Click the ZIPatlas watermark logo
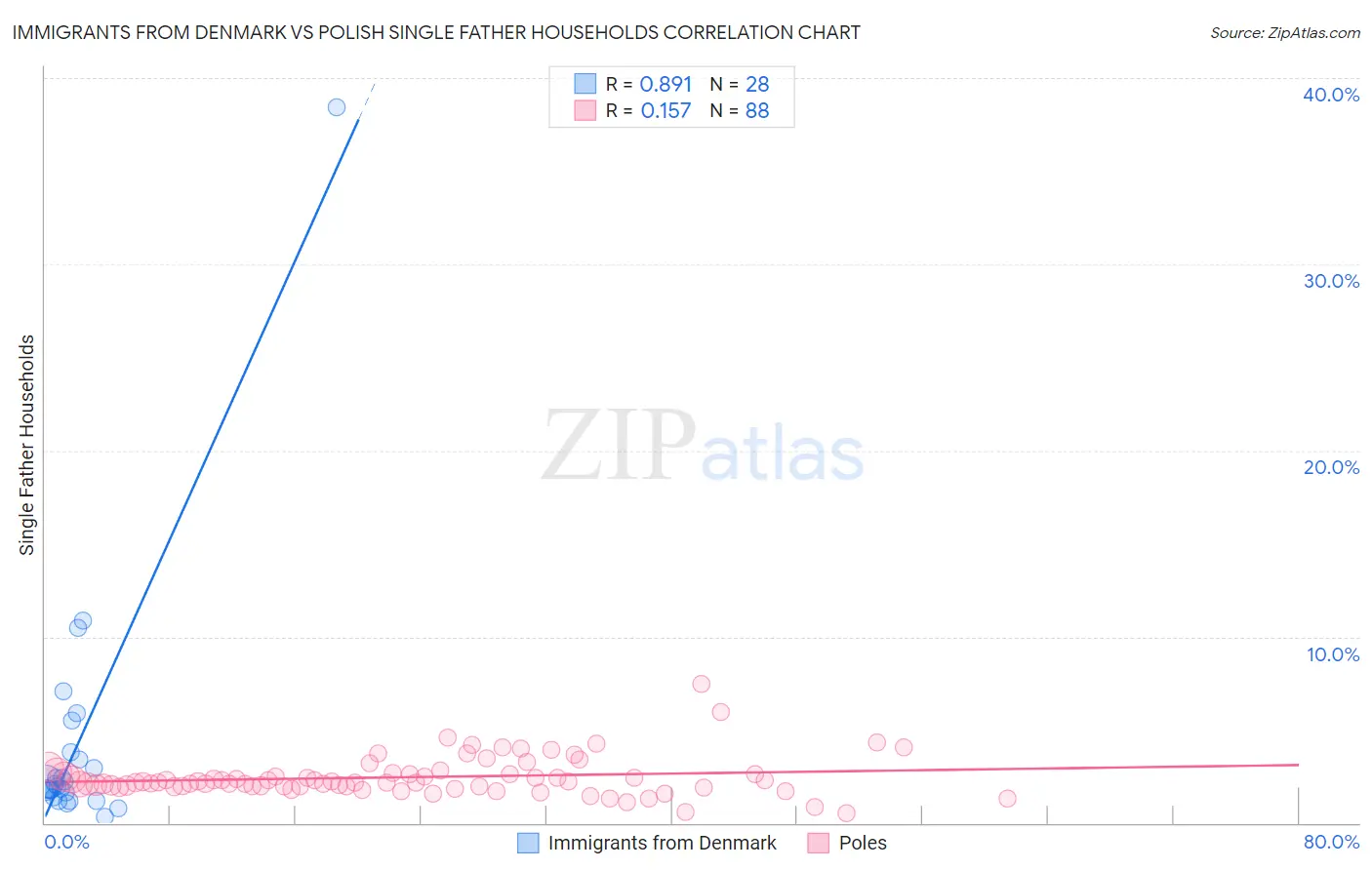1372x870 pixels. pos(703,447)
